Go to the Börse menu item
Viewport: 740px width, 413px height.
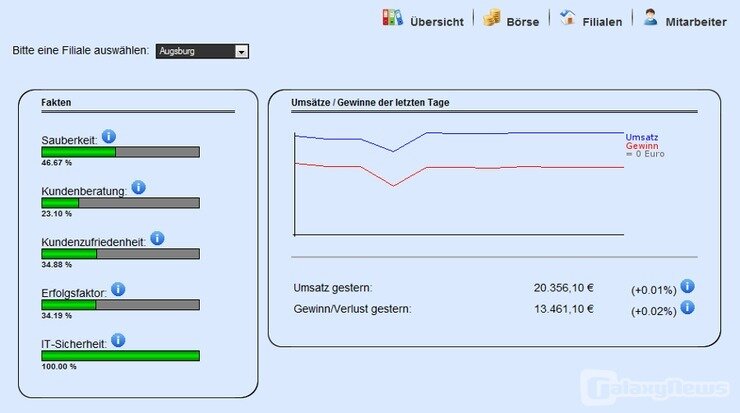coord(522,22)
